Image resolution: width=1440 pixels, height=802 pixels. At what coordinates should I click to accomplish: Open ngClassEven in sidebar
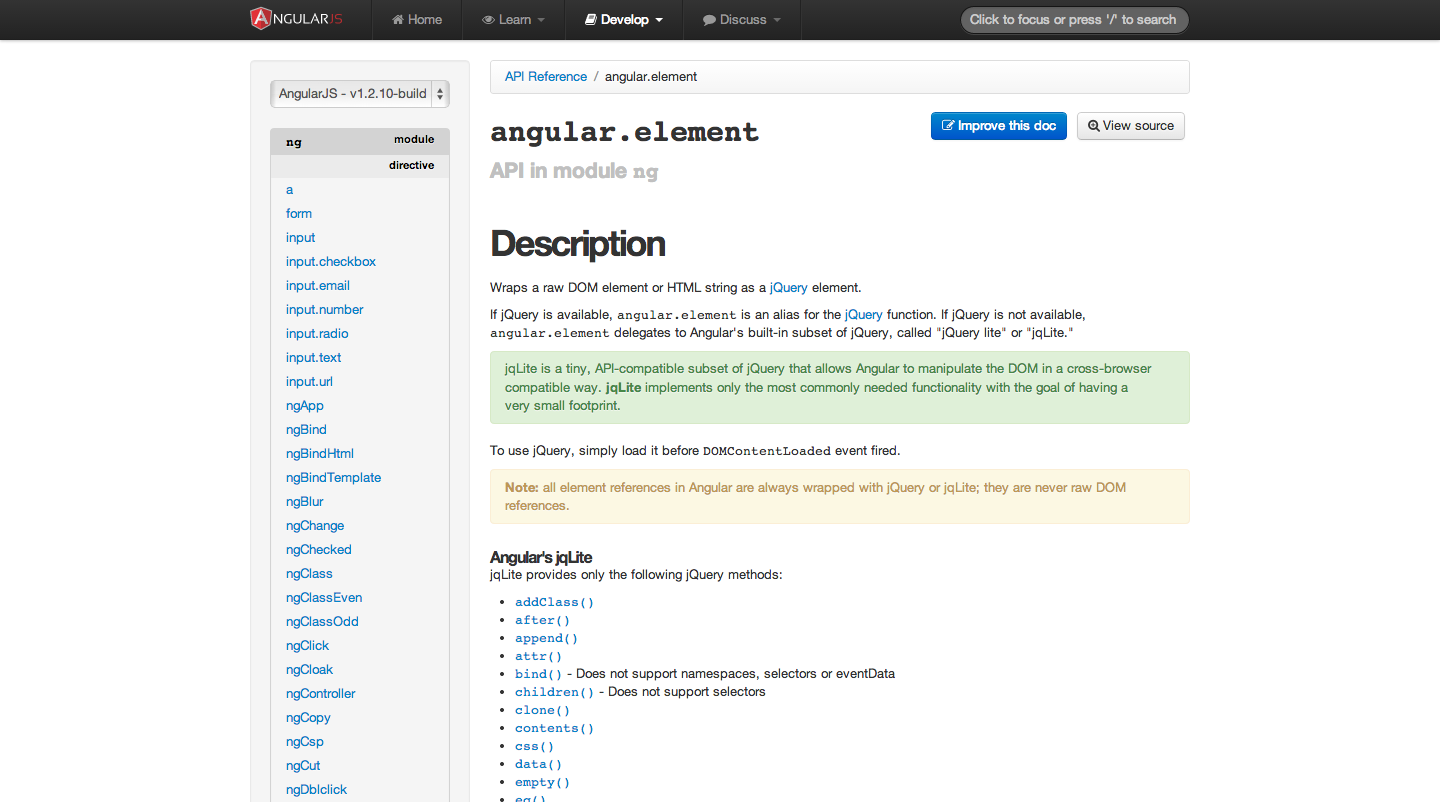324,598
